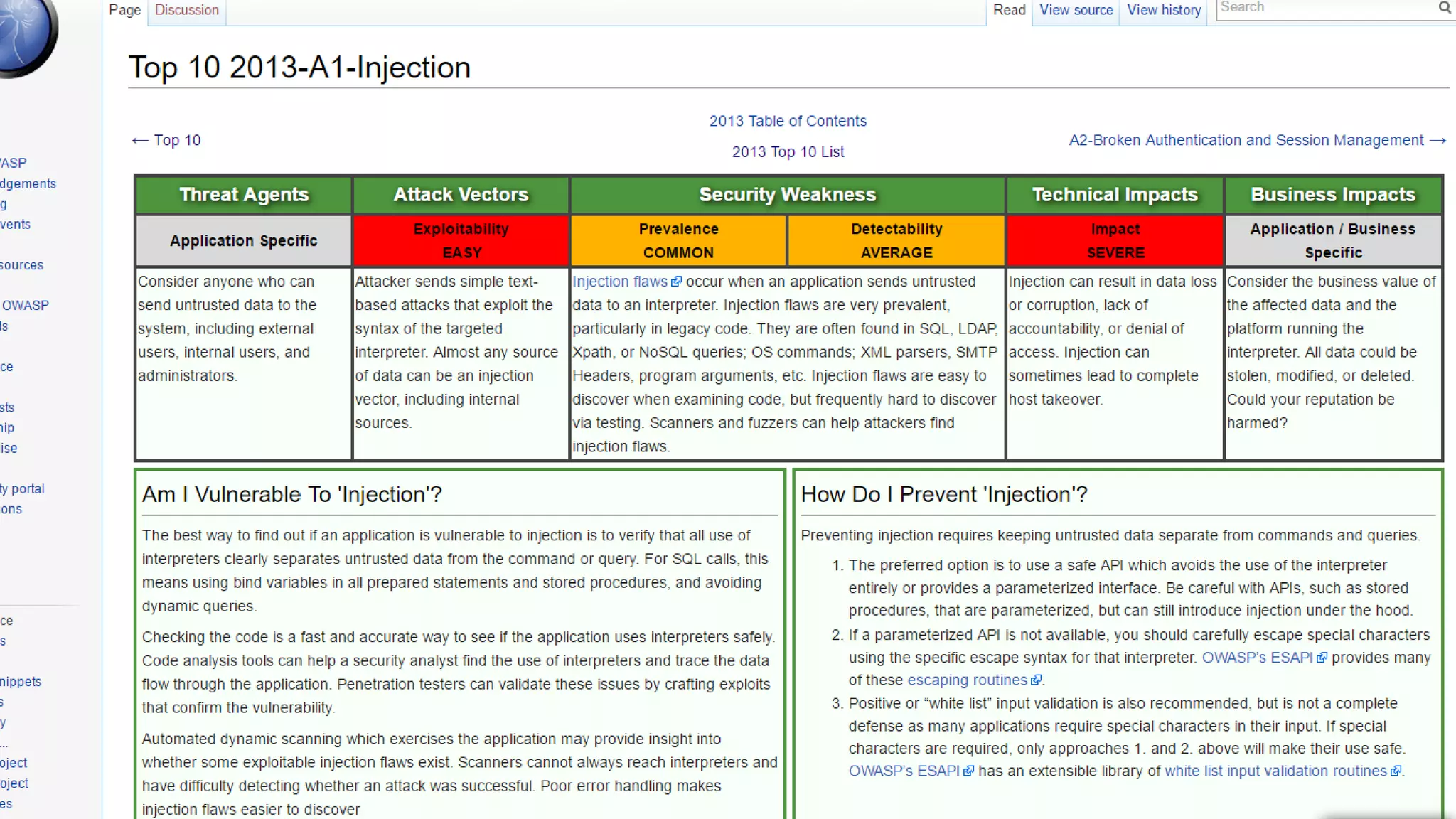This screenshot has width=1456, height=819.
Task: Click external link icon after Injection flaws
Action: [x=676, y=282]
